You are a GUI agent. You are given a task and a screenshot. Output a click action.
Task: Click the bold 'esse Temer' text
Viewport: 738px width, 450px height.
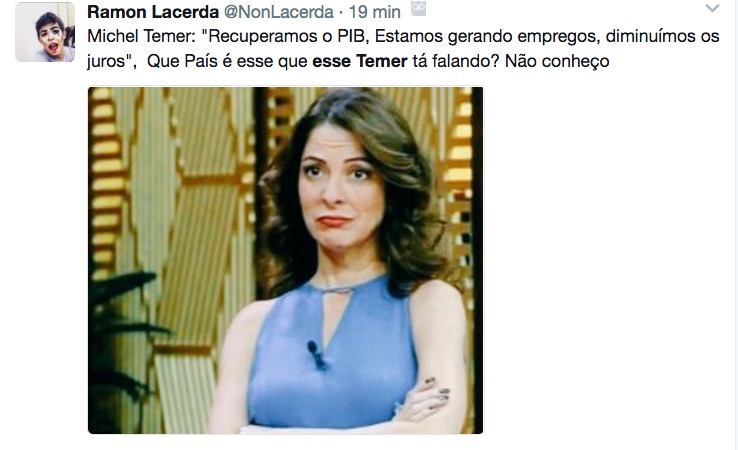pyautogui.click(x=360, y=61)
